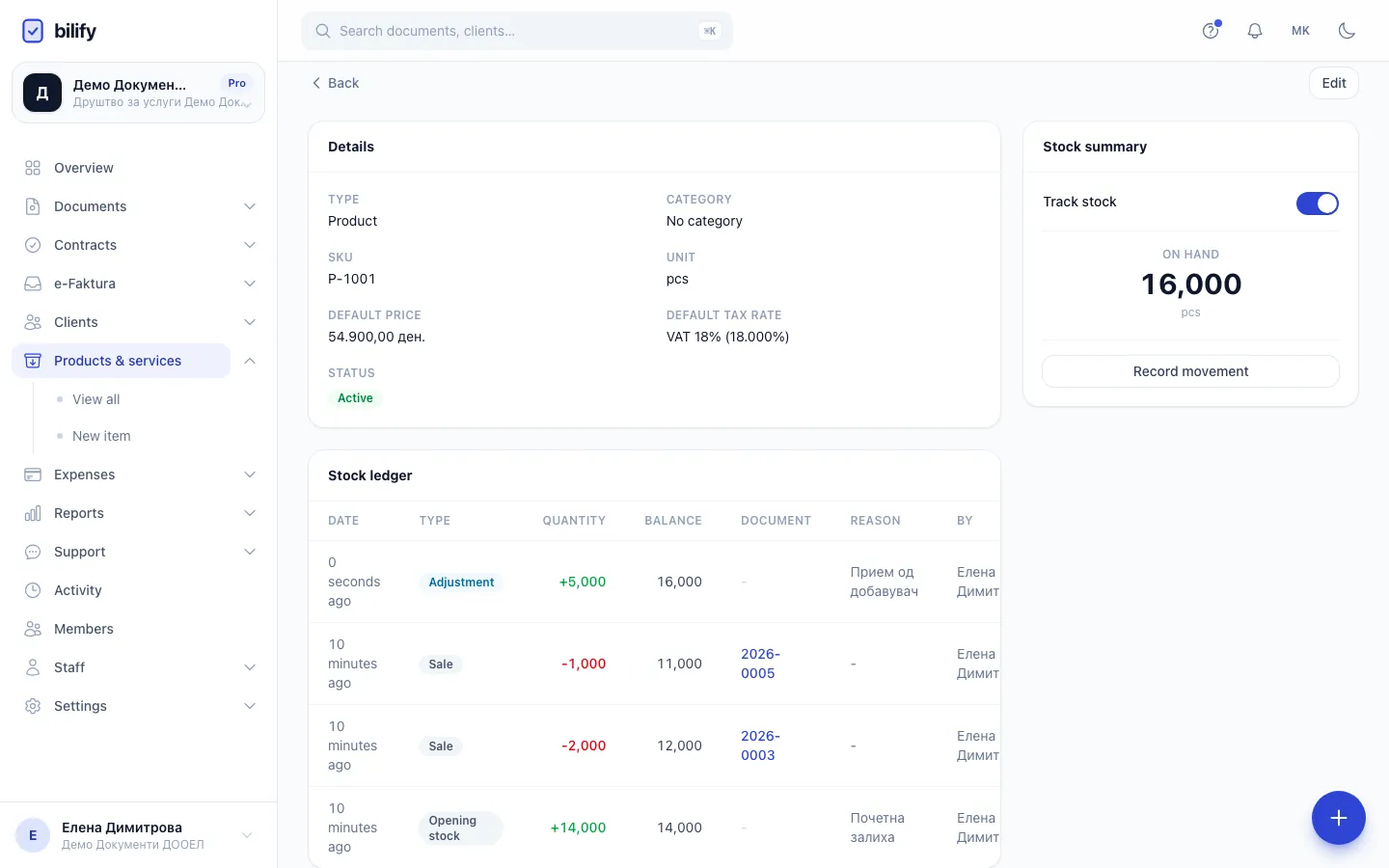
Task: Expand the Staff menu chevron
Action: tap(250, 667)
